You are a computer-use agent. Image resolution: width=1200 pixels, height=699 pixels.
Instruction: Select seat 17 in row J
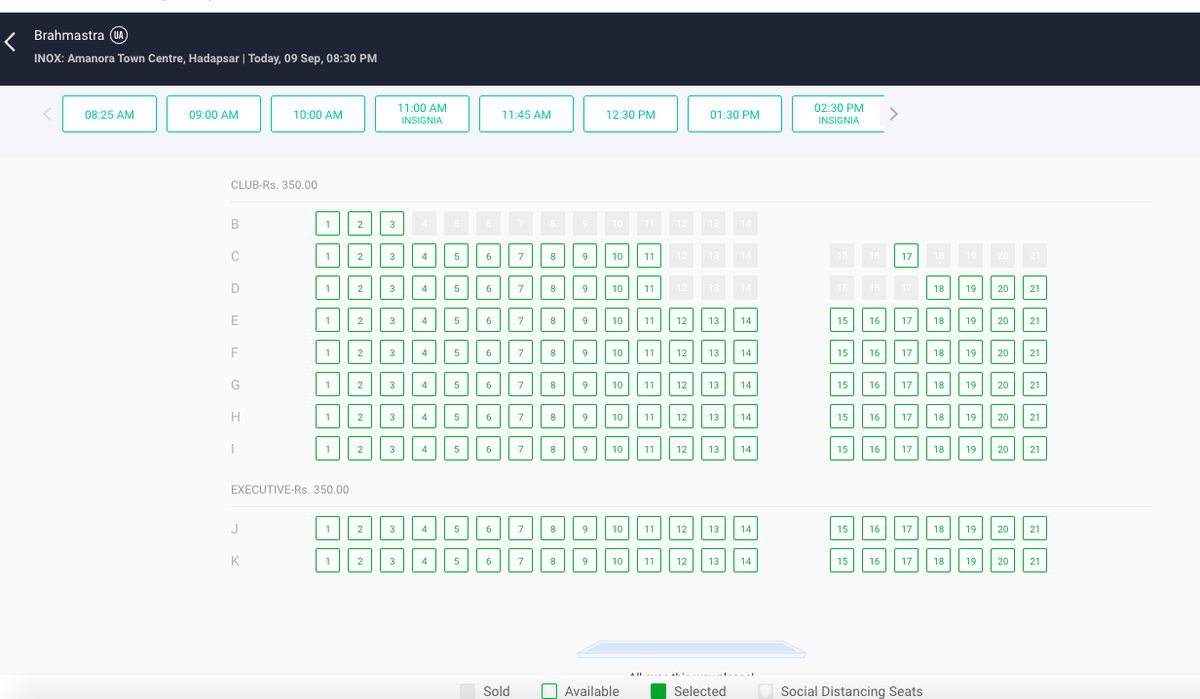click(x=906, y=528)
